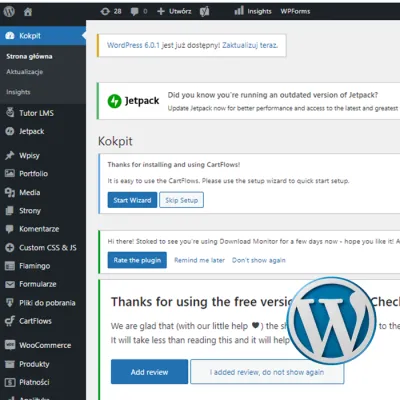400x400 pixels.
Task: Click the Pliki do pobrania download icon
Action: pos(10,302)
